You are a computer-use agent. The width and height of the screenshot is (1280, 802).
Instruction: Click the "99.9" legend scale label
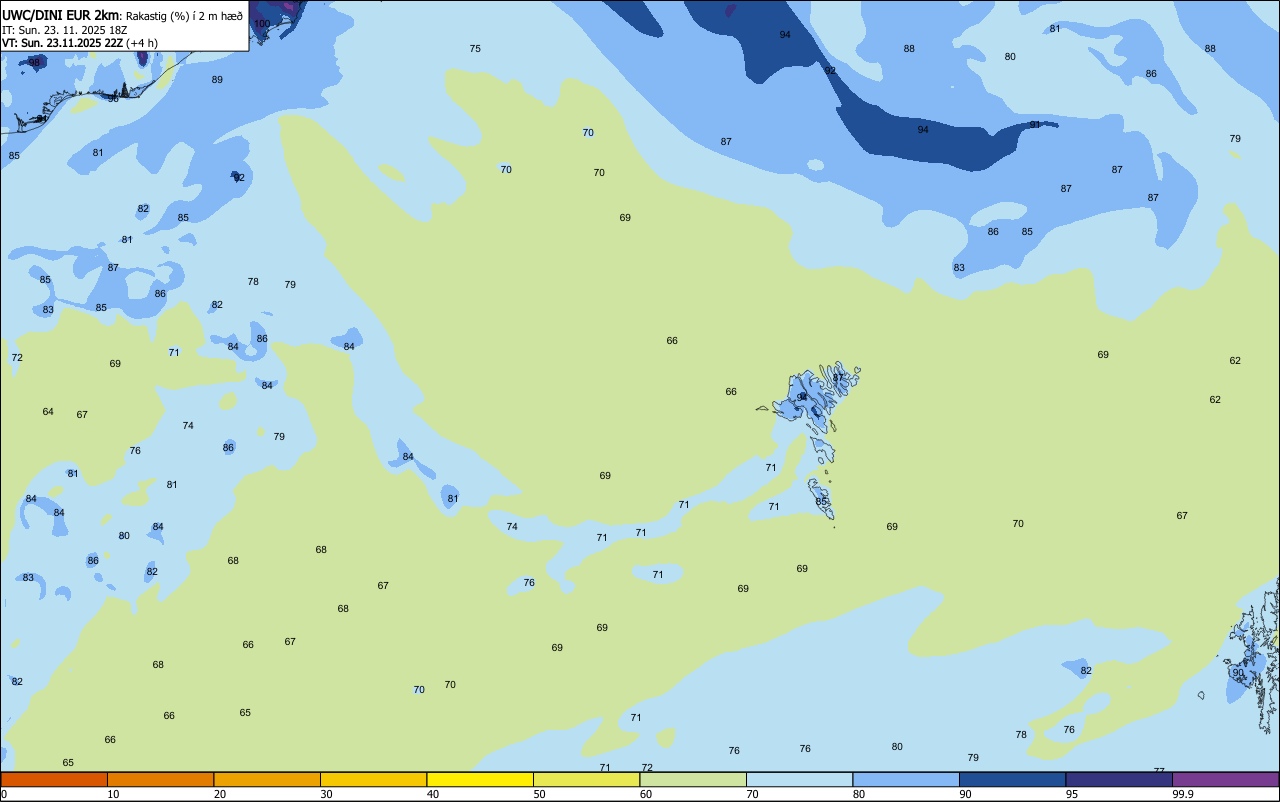pos(1183,795)
